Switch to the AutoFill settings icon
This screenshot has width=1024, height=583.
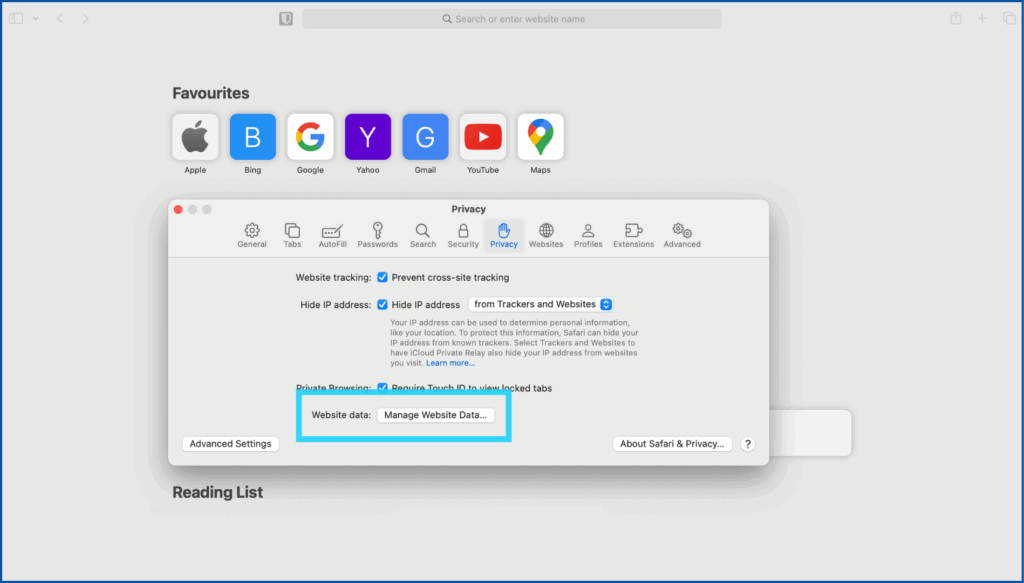[x=332, y=235]
